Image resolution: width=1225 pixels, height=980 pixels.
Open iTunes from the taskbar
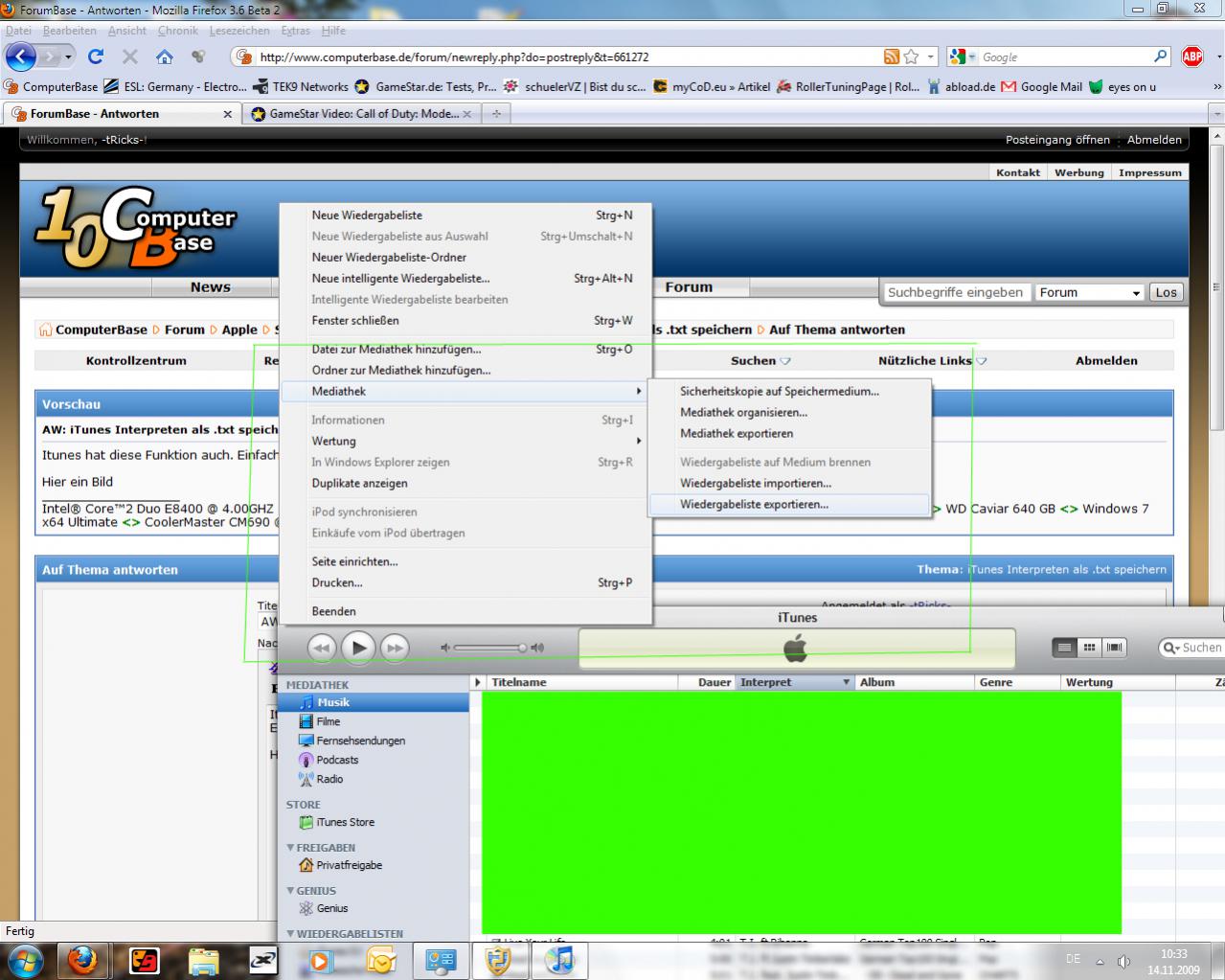pyautogui.click(x=561, y=960)
